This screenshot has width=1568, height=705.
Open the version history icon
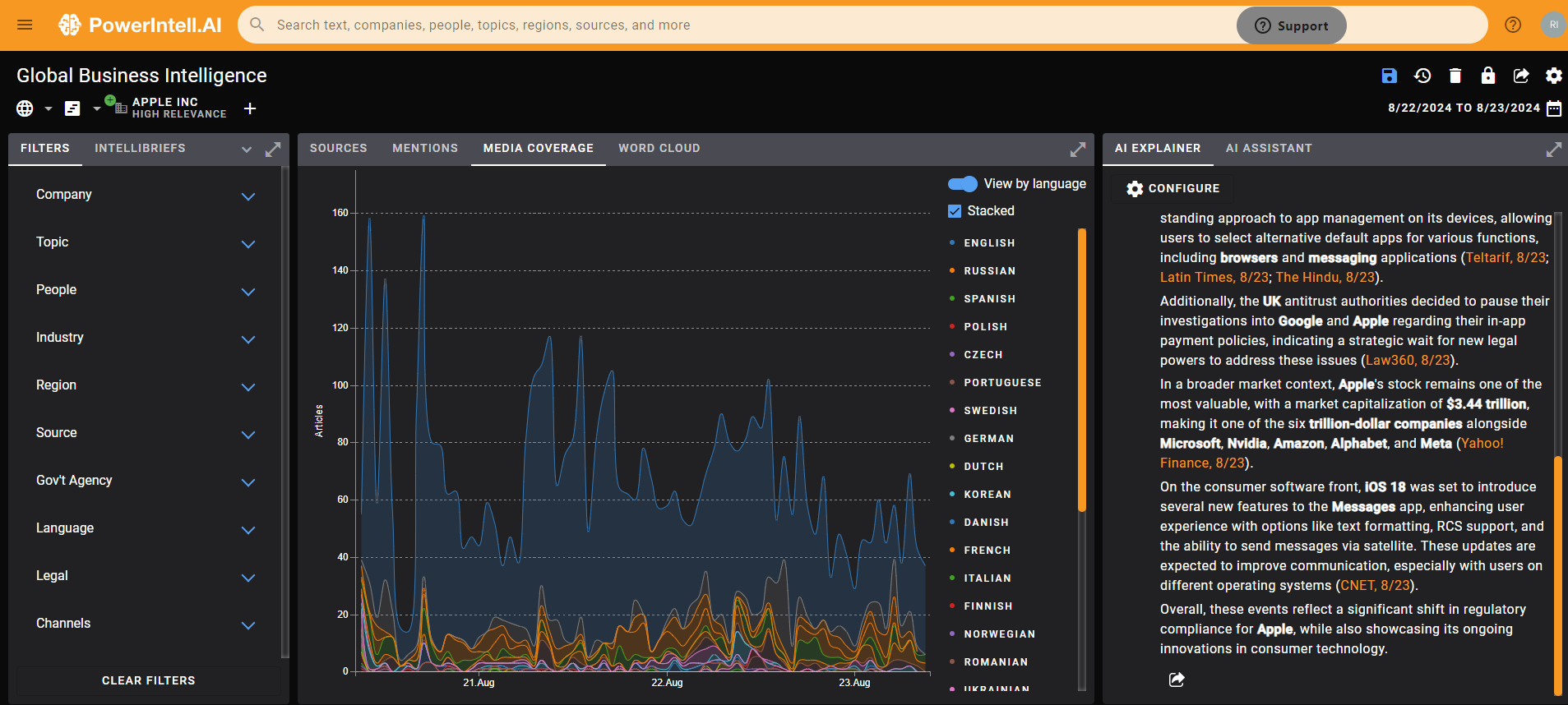[x=1422, y=76]
